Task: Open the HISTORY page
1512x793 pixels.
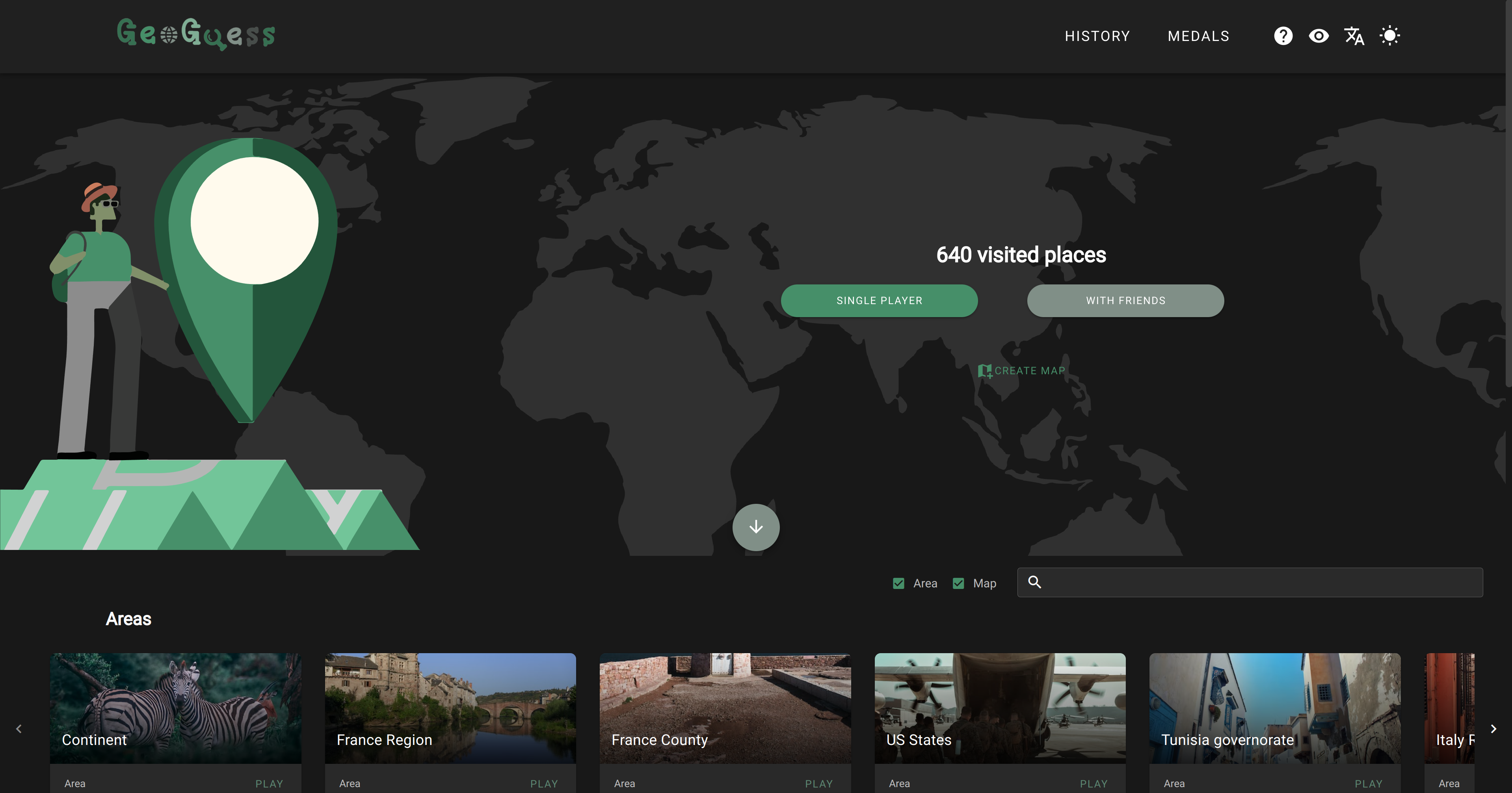Action: tap(1097, 36)
